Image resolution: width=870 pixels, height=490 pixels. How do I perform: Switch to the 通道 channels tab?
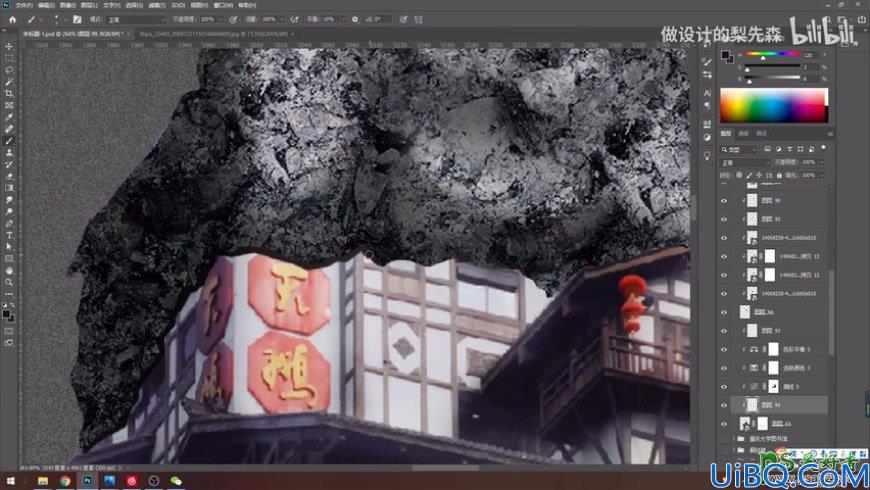pyautogui.click(x=743, y=134)
